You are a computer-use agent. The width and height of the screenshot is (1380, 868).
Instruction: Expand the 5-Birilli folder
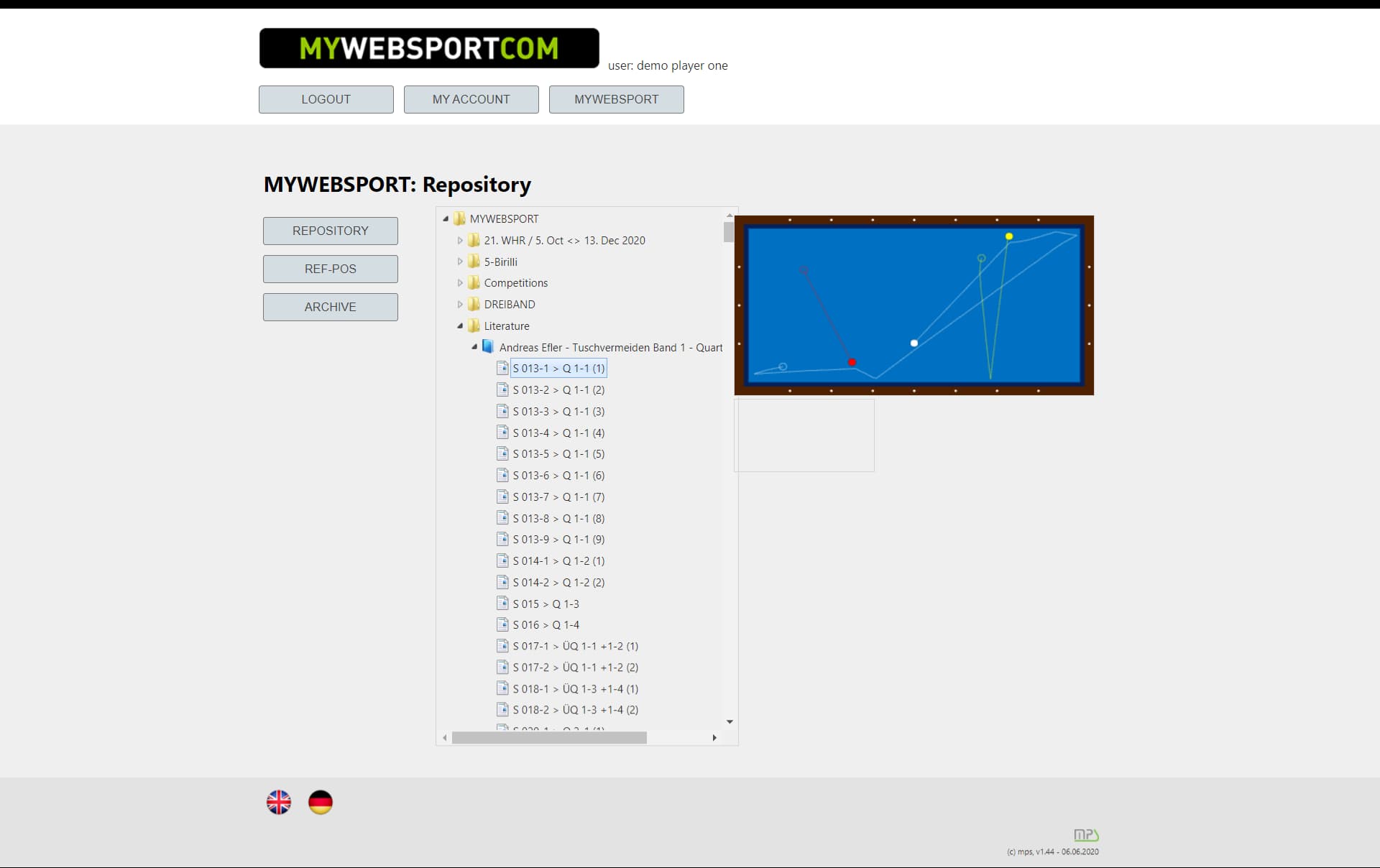[x=460, y=262]
